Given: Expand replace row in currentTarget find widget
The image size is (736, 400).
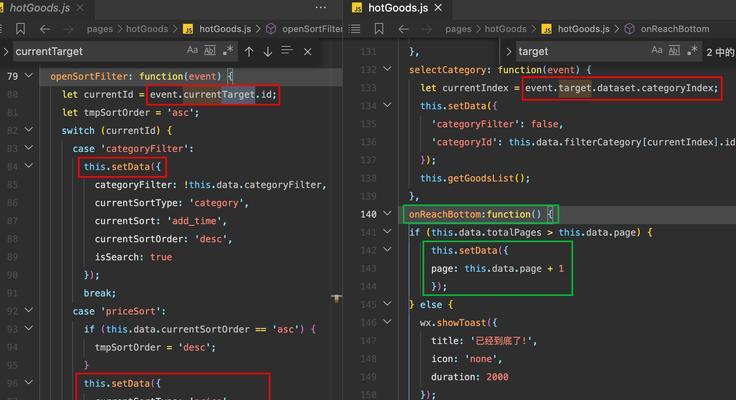Looking at the screenshot, I should click(x=6, y=52).
